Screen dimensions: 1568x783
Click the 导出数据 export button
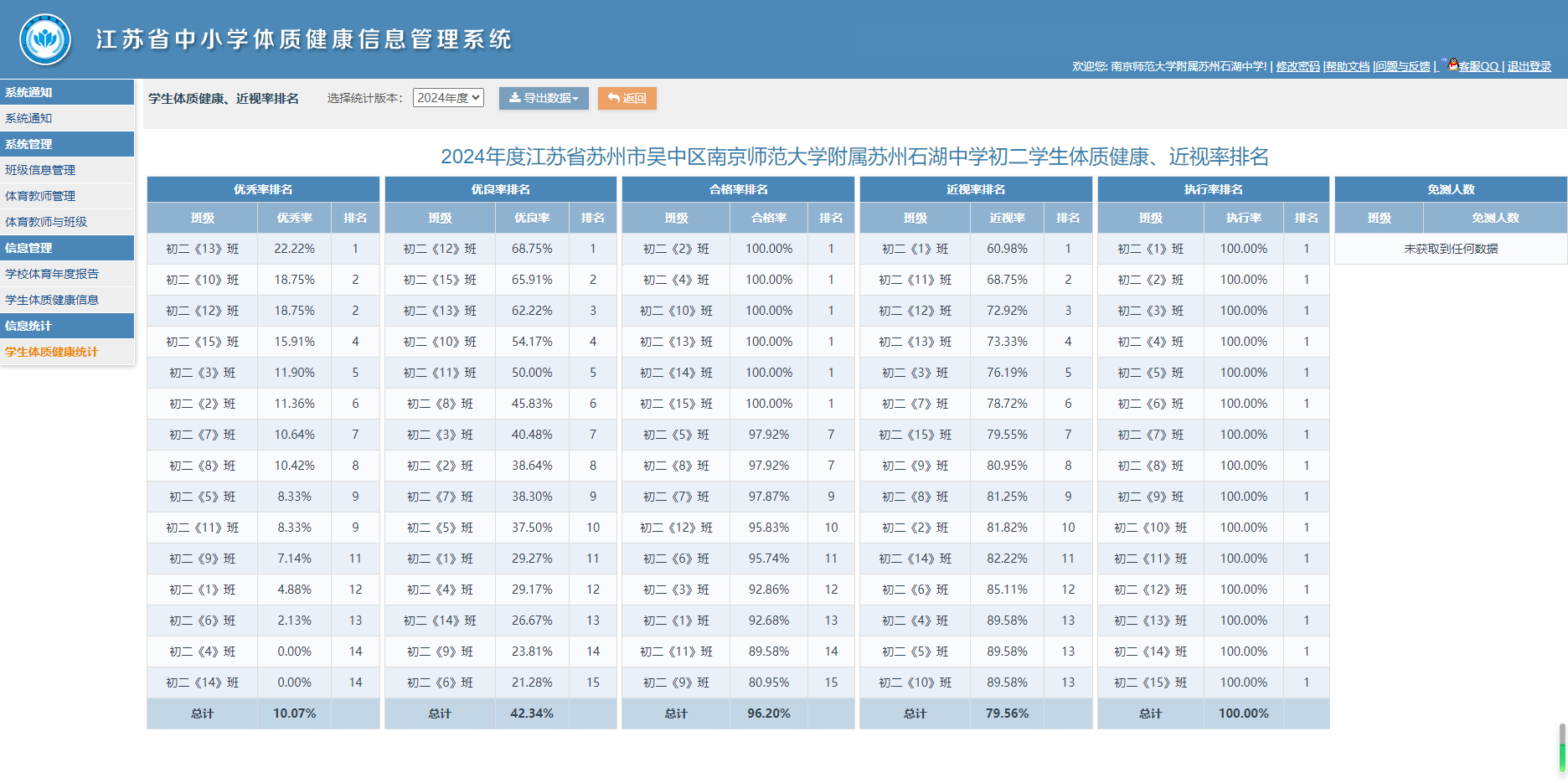544,98
